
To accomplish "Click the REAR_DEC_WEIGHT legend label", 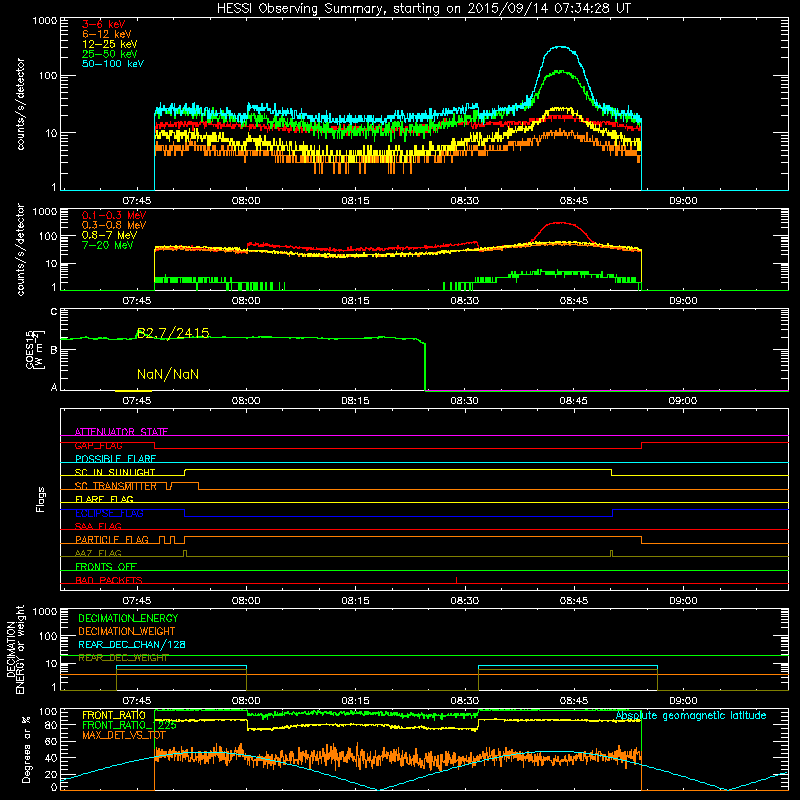I will click(123, 658).
